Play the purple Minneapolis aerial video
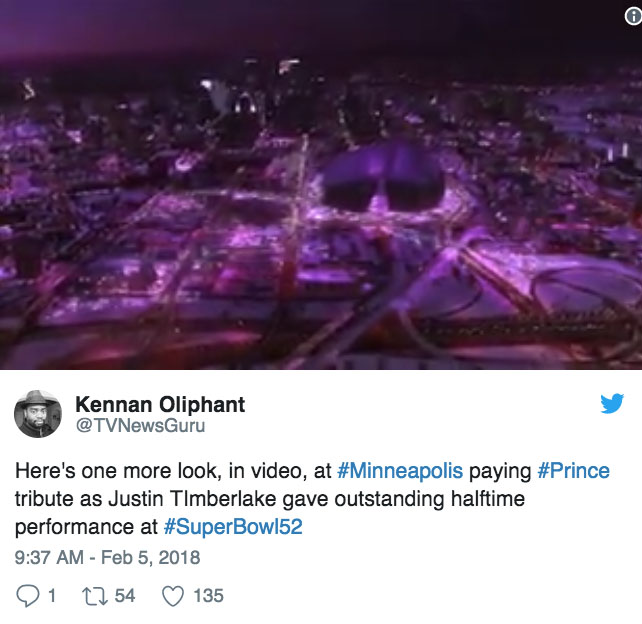Viewport: 642px width, 624px height. tap(321, 185)
